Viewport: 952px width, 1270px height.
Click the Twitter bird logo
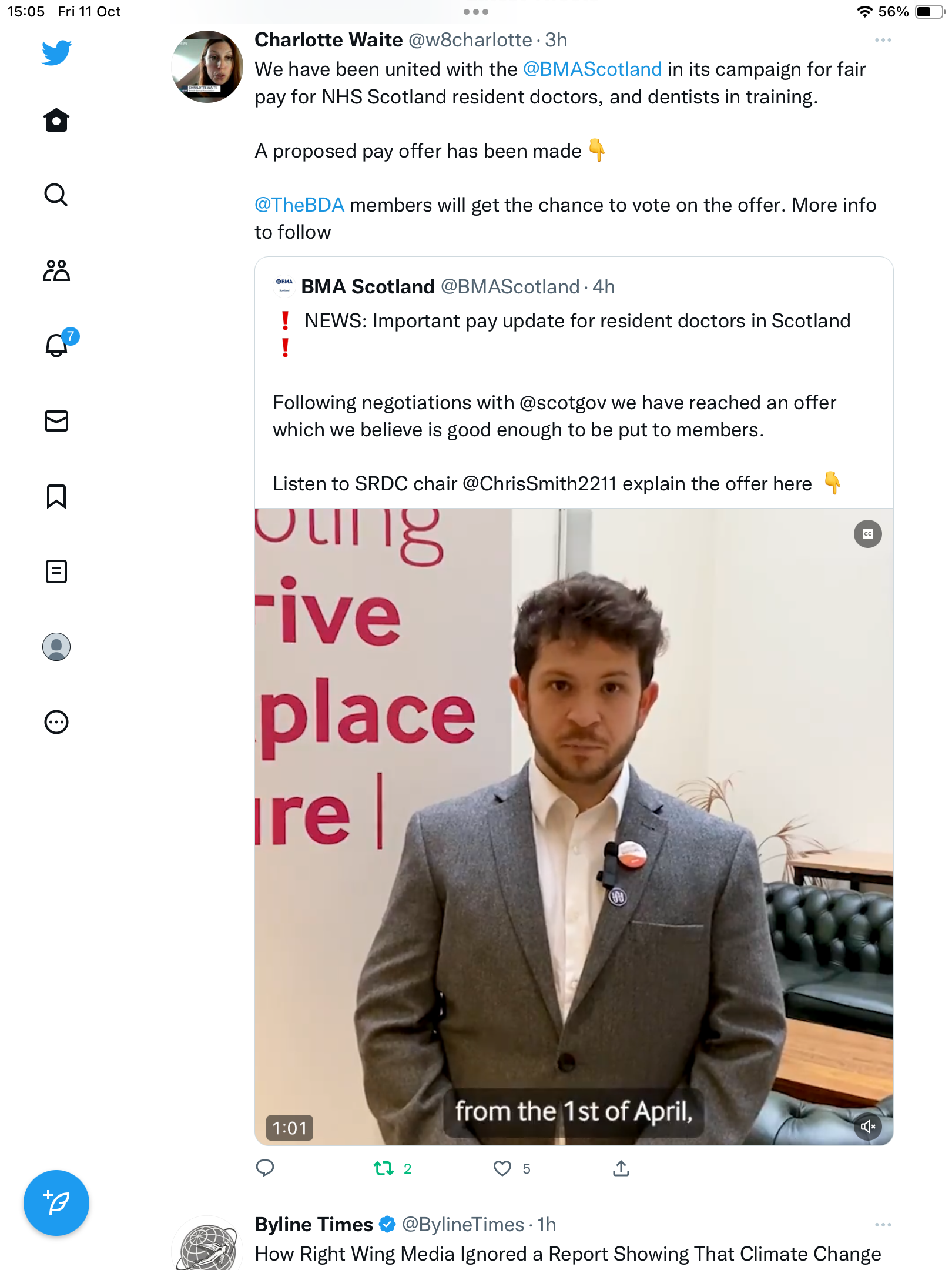tap(56, 53)
